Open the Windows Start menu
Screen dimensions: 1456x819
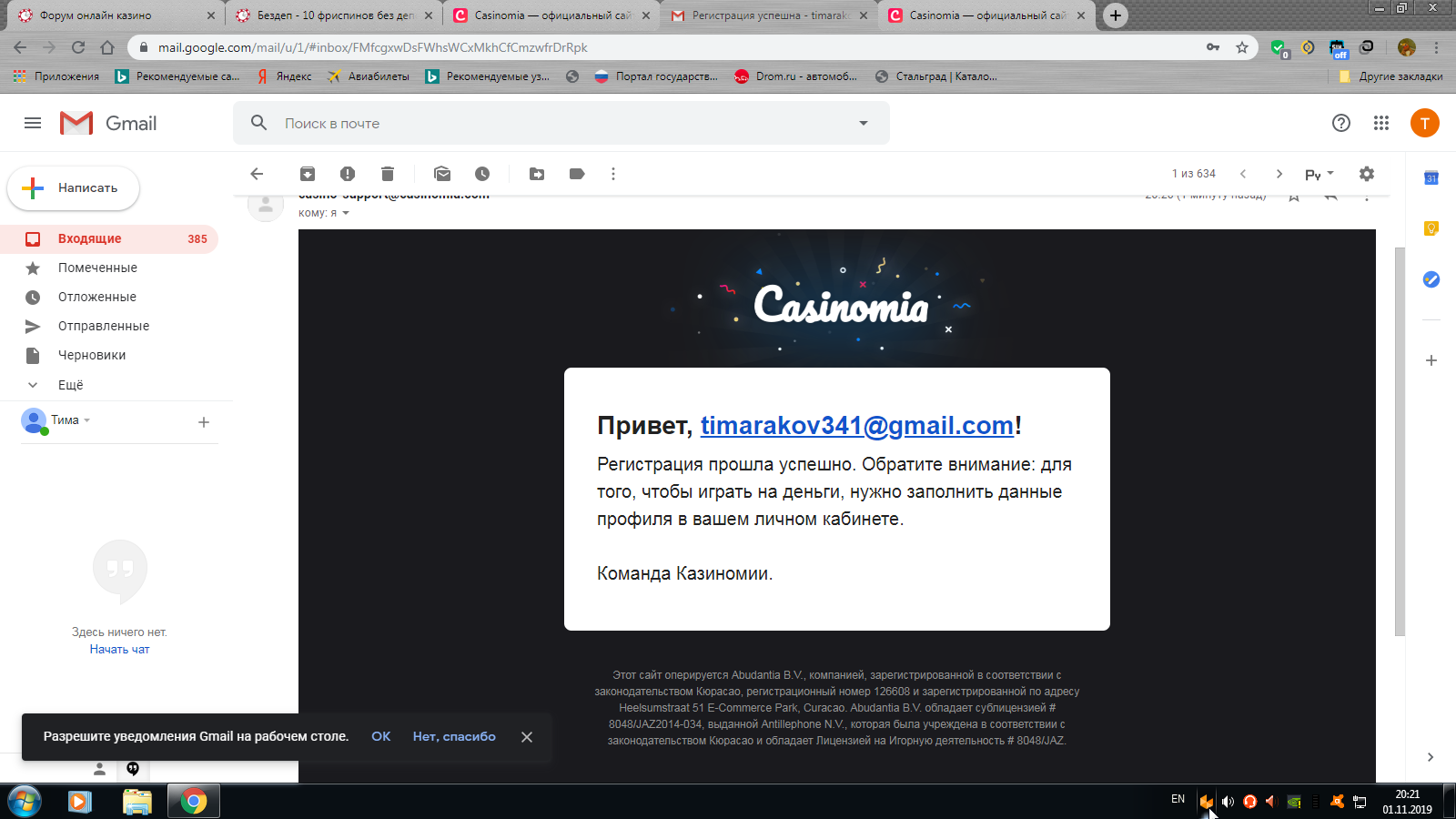pos(24,802)
